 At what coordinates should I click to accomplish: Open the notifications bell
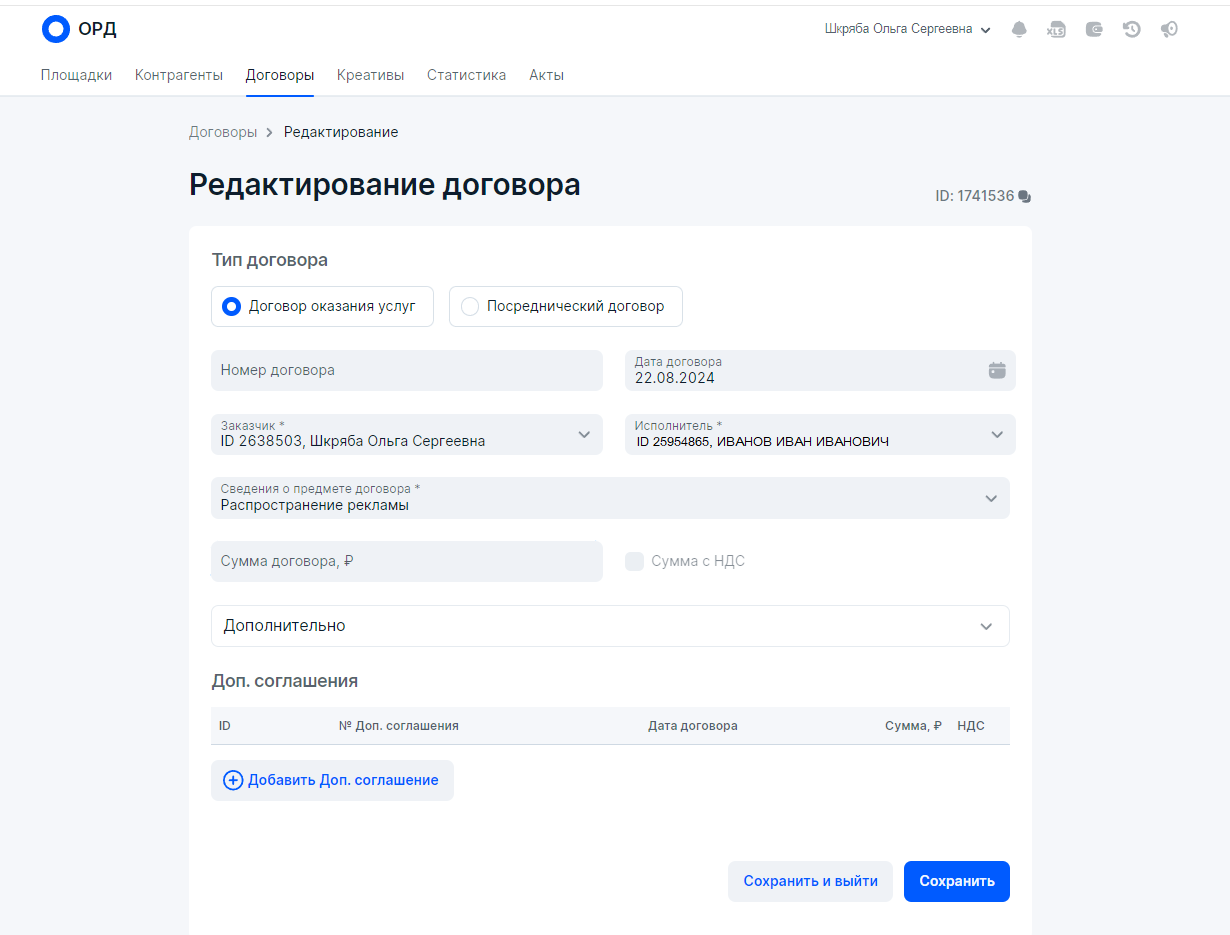coord(1019,30)
